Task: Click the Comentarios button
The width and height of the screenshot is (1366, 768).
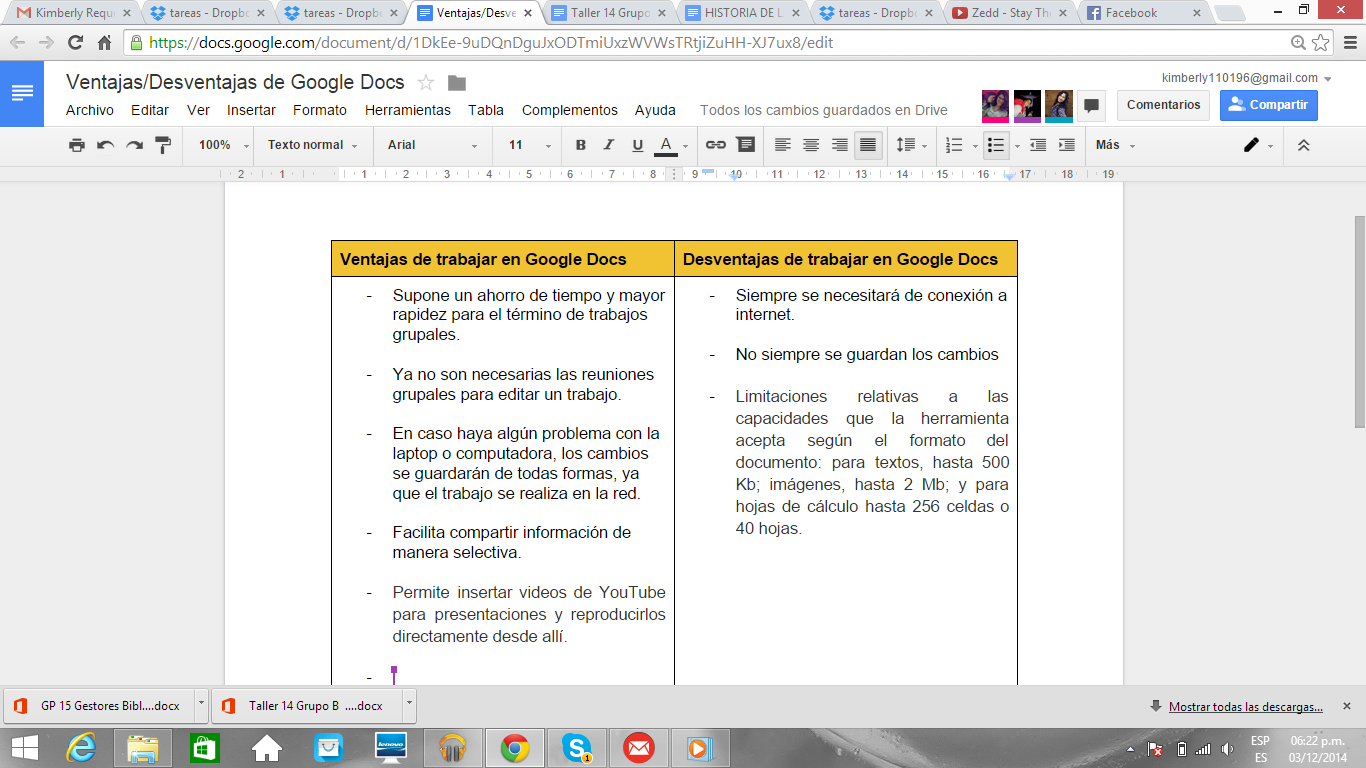Action: tap(1163, 105)
